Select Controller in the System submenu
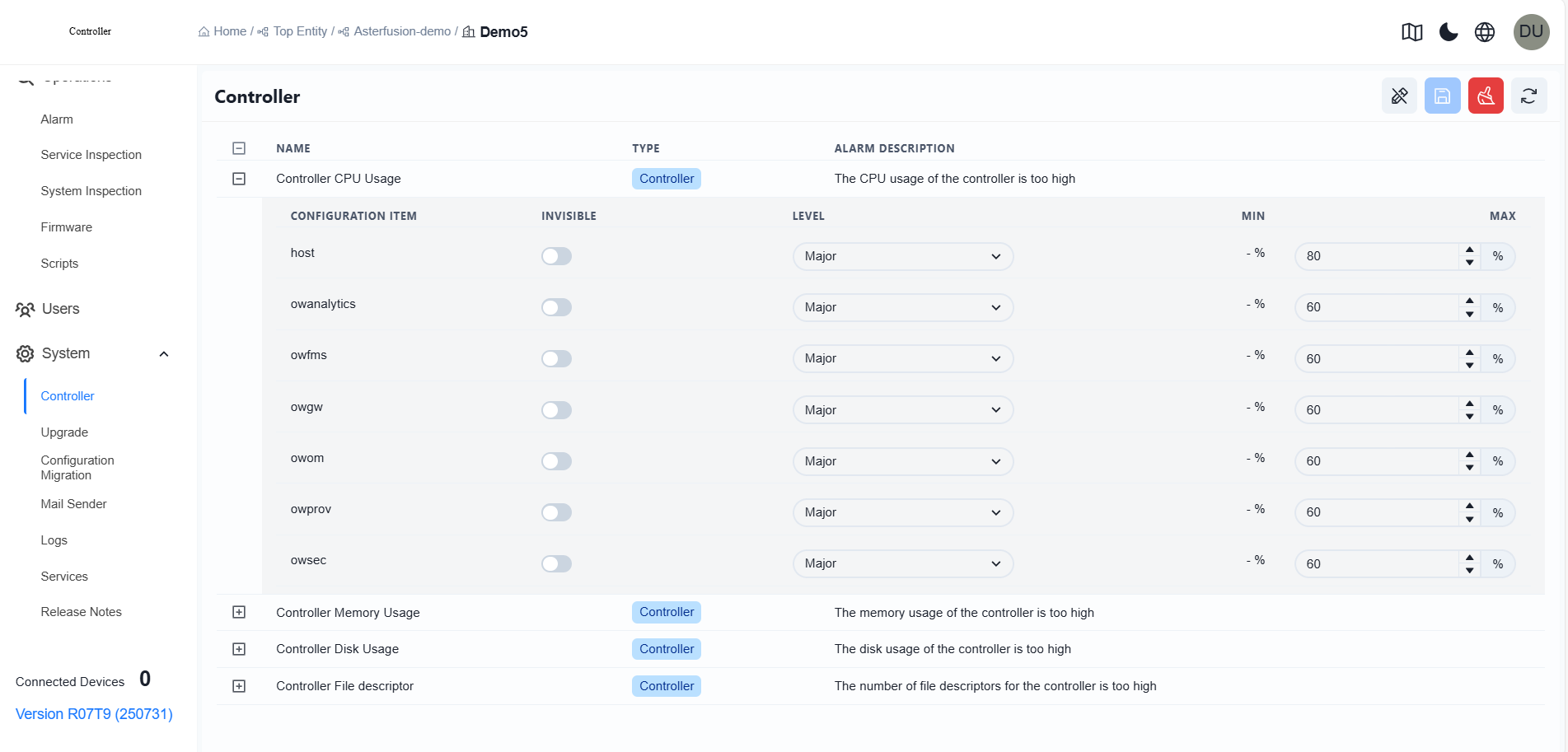The width and height of the screenshot is (1568, 752). coord(68,396)
